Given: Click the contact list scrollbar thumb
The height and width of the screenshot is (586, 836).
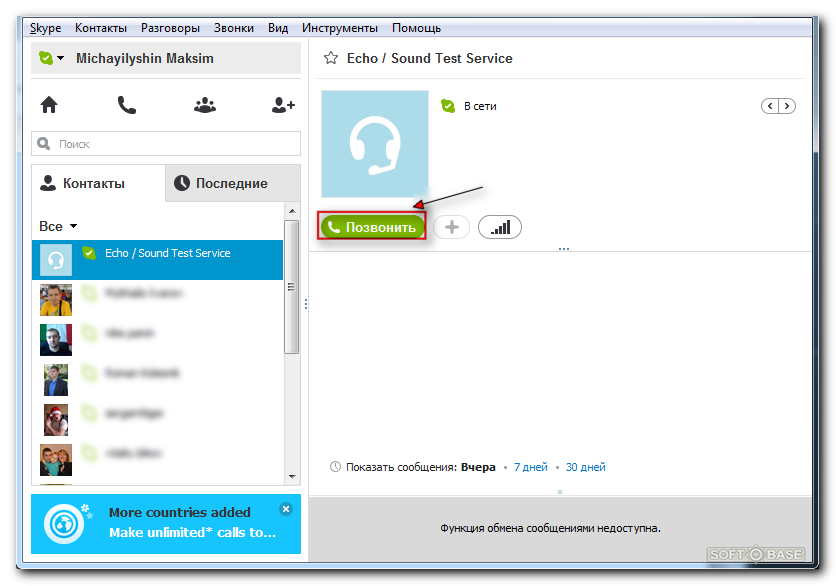Looking at the screenshot, I should (x=292, y=287).
